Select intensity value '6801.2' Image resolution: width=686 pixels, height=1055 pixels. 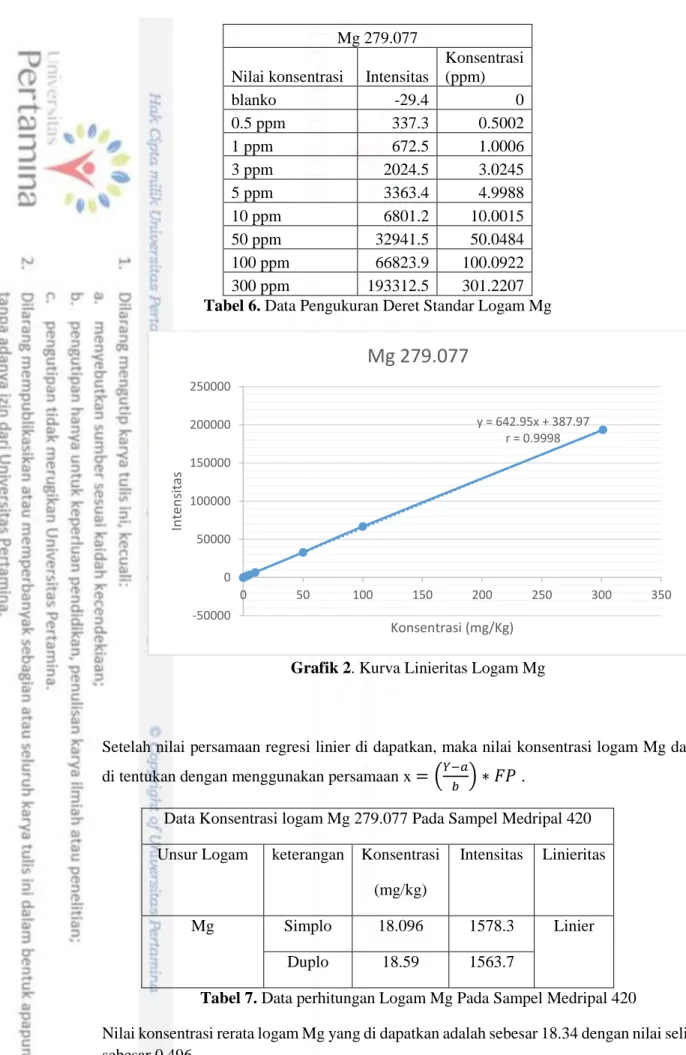406,216
